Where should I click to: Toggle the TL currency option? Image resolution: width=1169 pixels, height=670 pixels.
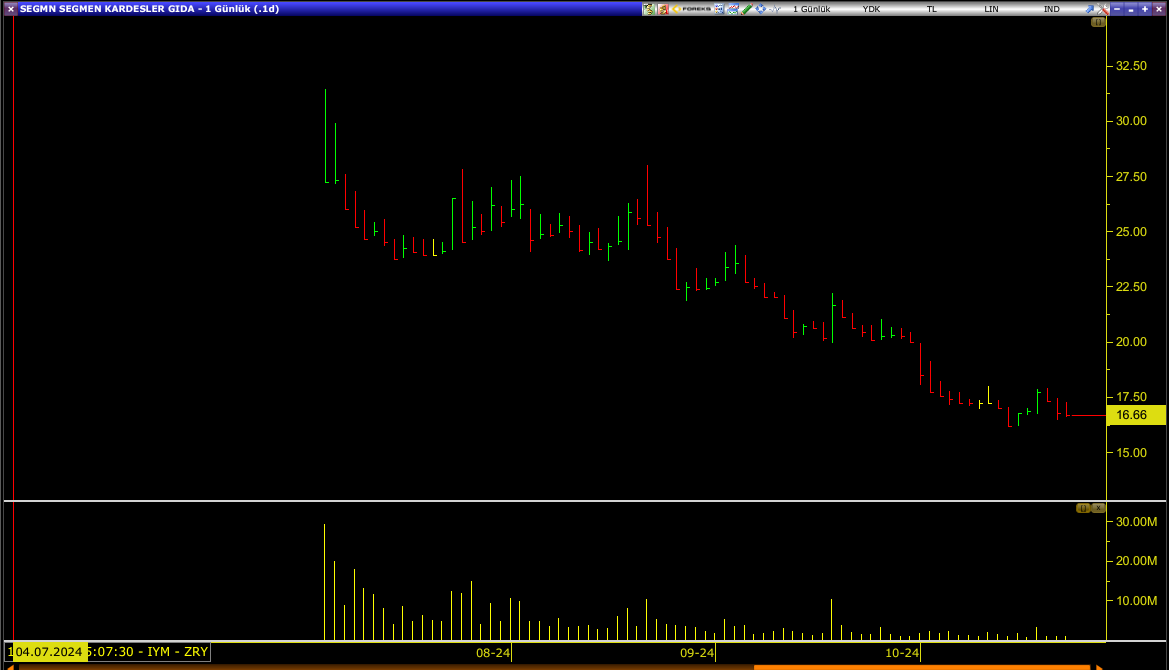[932, 8]
